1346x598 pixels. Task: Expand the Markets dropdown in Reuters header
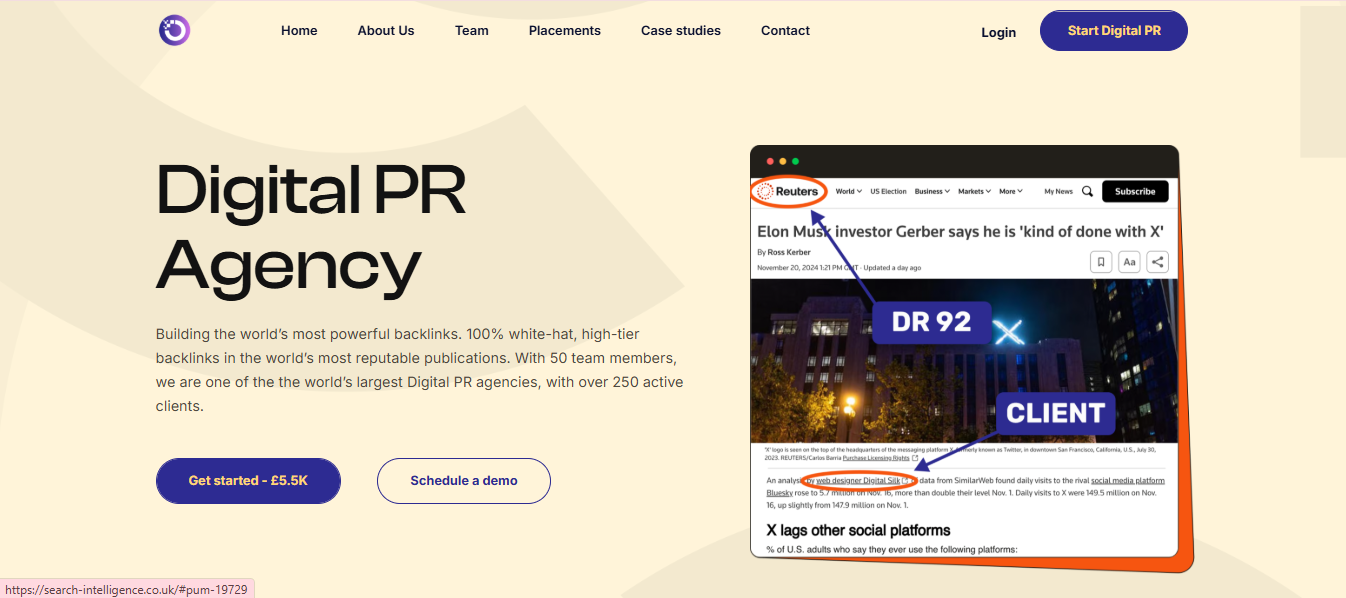pos(974,191)
